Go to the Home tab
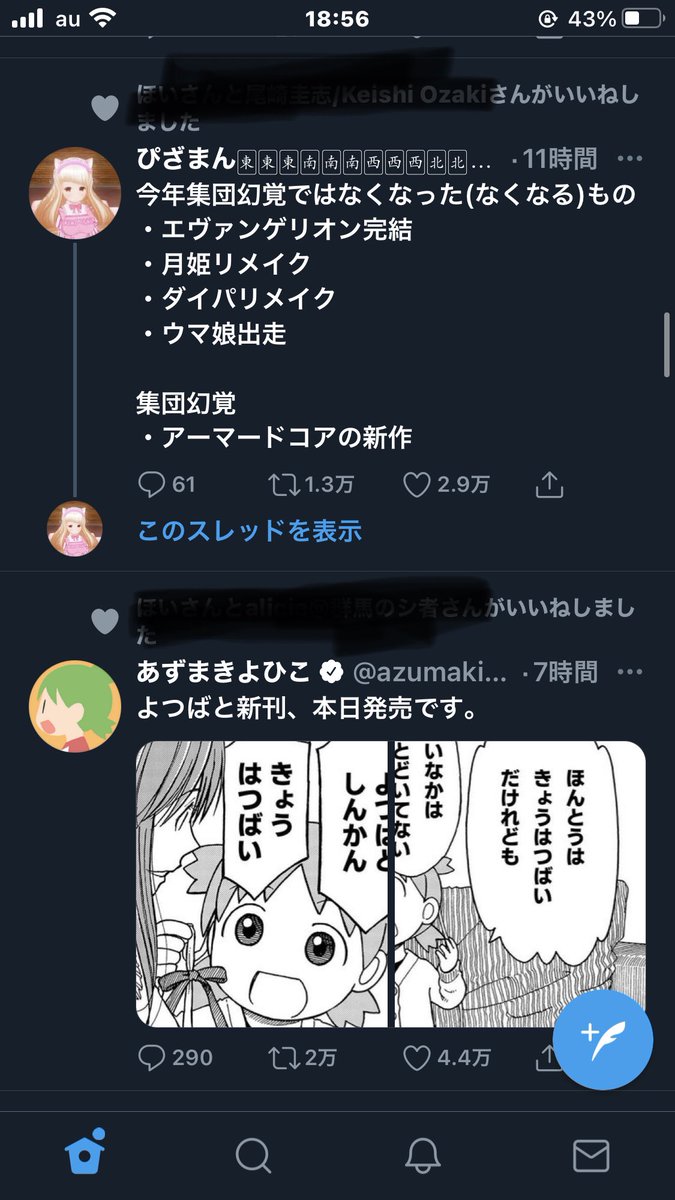Viewport: 675px width, 1200px height. 86,1155
